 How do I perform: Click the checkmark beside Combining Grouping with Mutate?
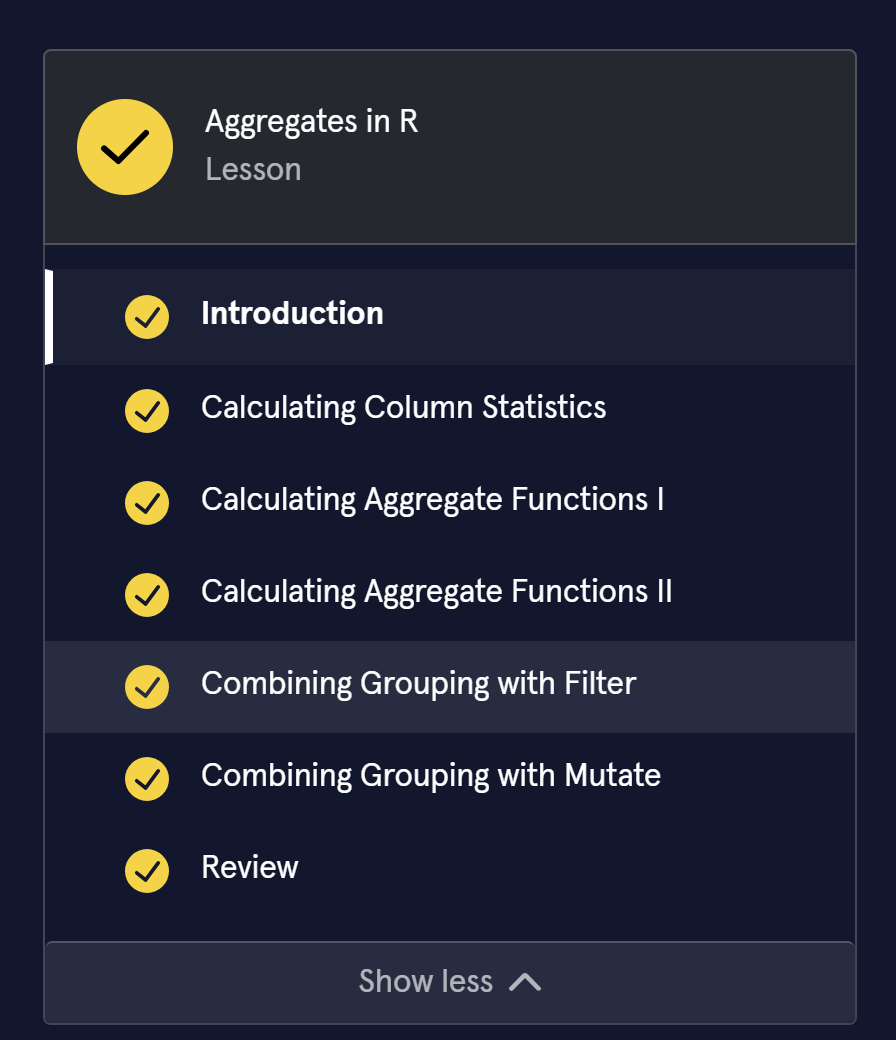pos(147,778)
